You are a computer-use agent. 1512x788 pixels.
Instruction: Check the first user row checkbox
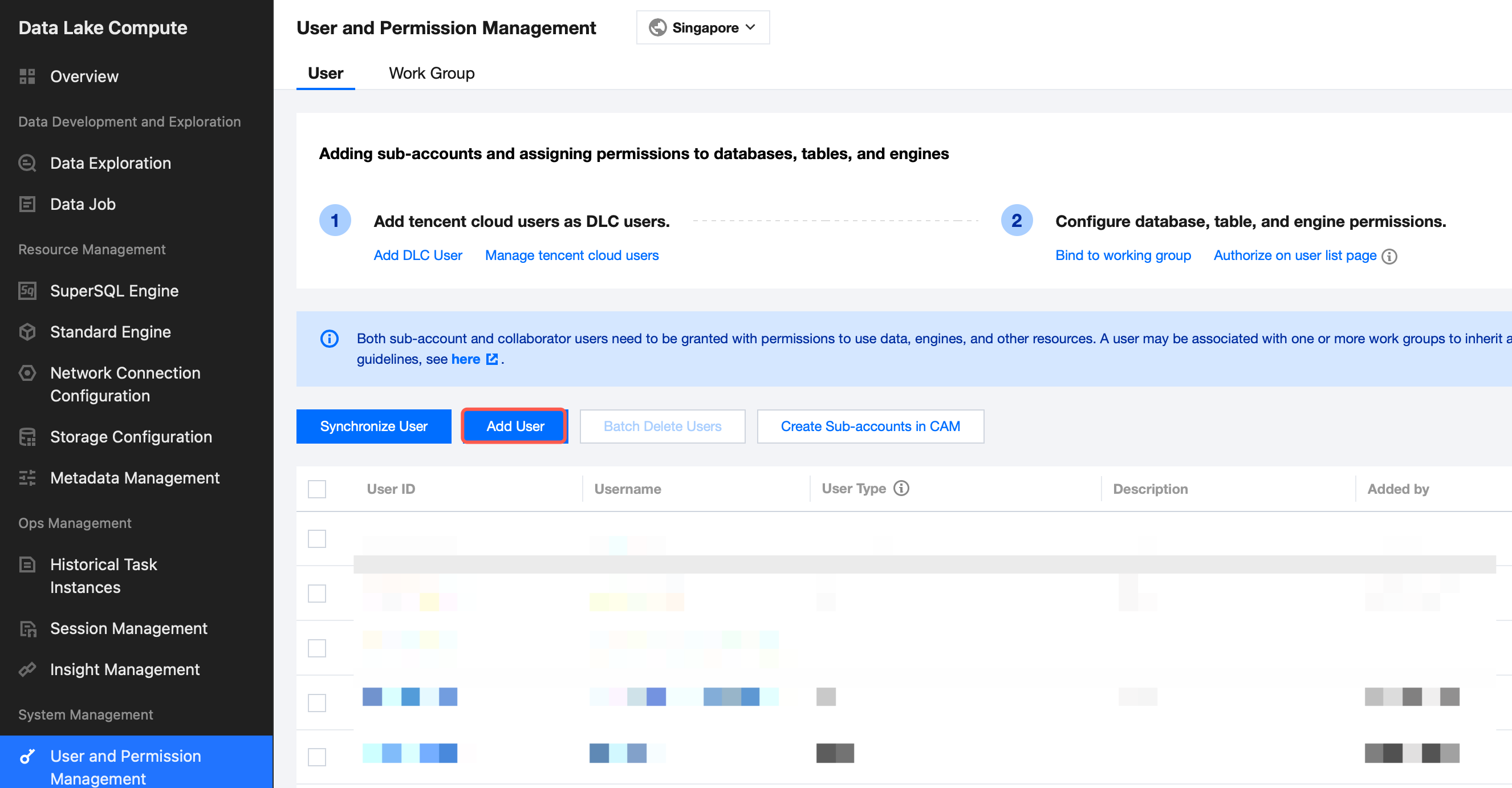pos(317,538)
